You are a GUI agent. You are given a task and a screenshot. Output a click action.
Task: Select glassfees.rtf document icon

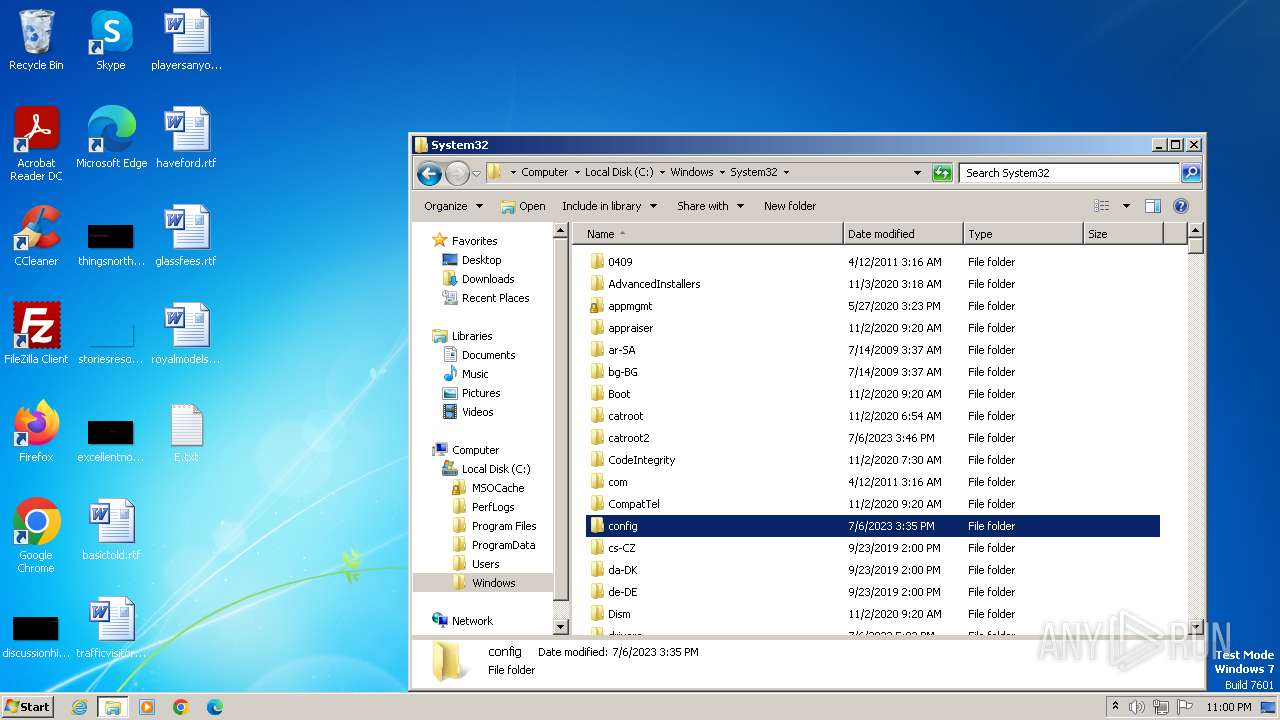coord(186,236)
